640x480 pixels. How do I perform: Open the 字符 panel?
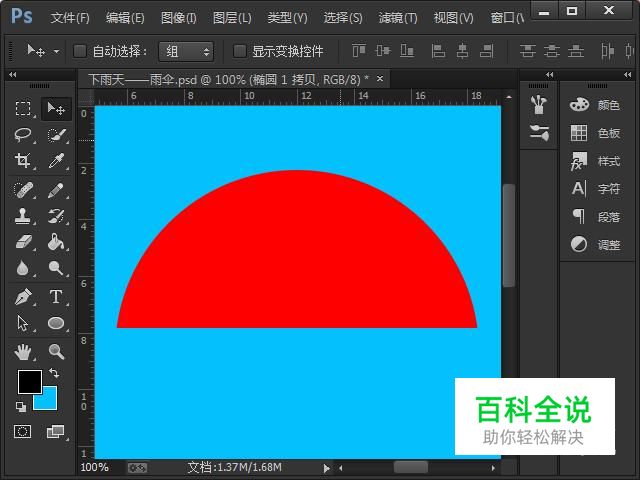595,189
